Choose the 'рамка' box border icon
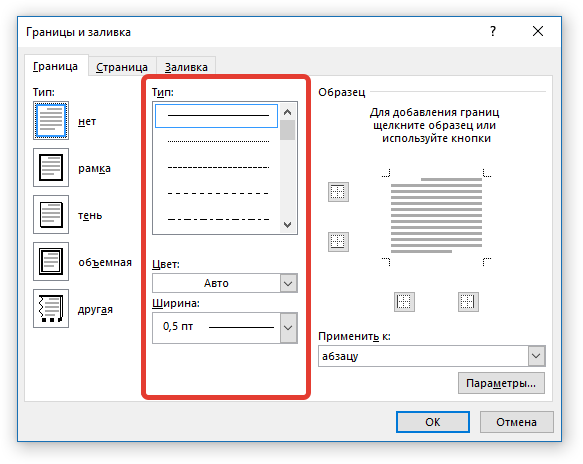The height and width of the screenshot is (464, 583). (51, 167)
